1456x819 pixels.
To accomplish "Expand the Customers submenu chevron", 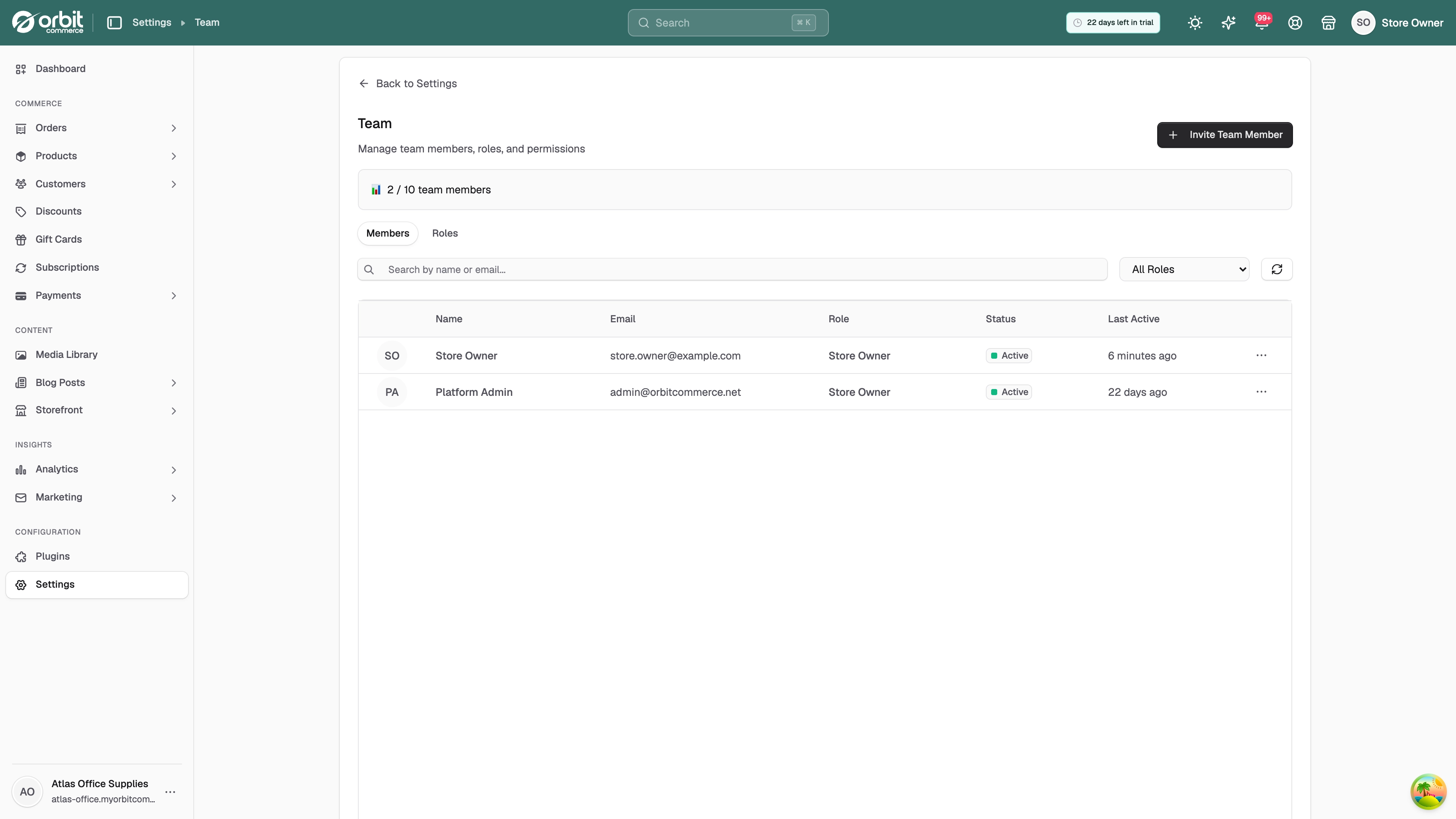I will pyautogui.click(x=174, y=184).
